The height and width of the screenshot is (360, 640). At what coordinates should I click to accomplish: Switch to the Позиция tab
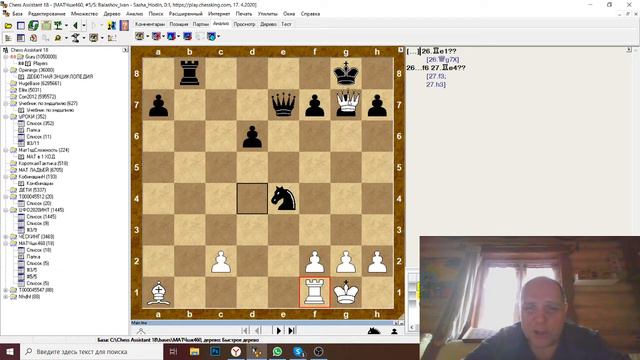[179, 24]
